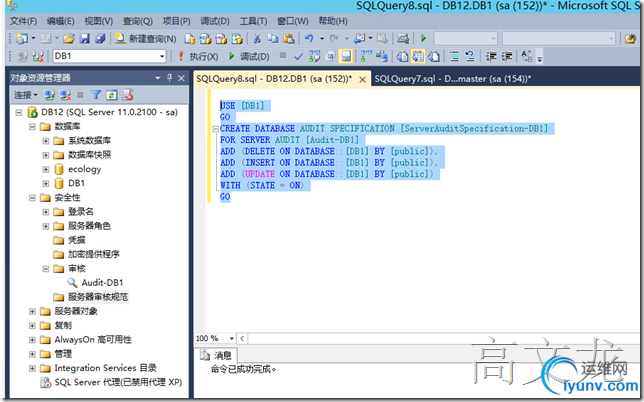Collapse the DB12 server node
Viewport: 644px width, 402px height.
pos(18,112)
